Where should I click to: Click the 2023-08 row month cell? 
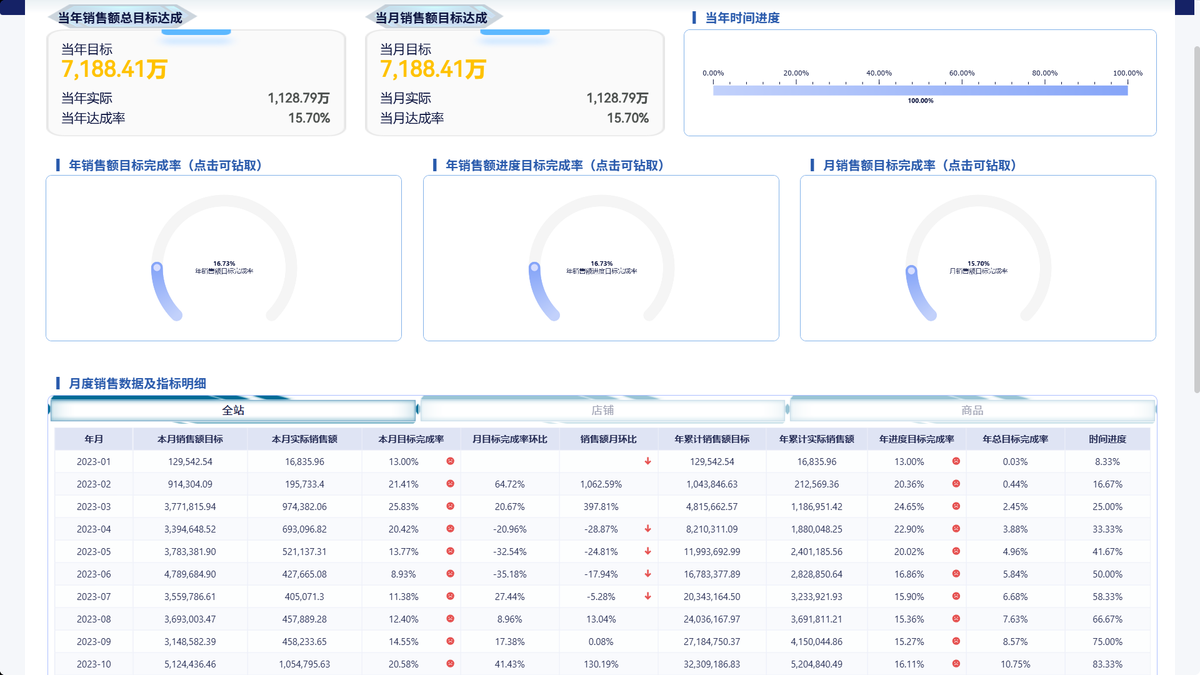93,619
